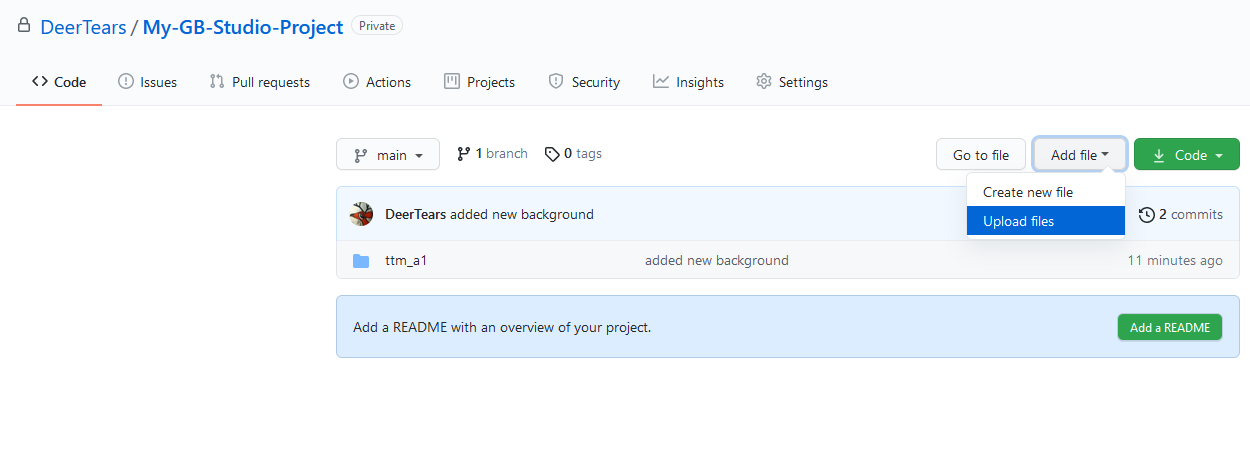
Task: Click the lock icon beside repository name
Action: [24, 26]
